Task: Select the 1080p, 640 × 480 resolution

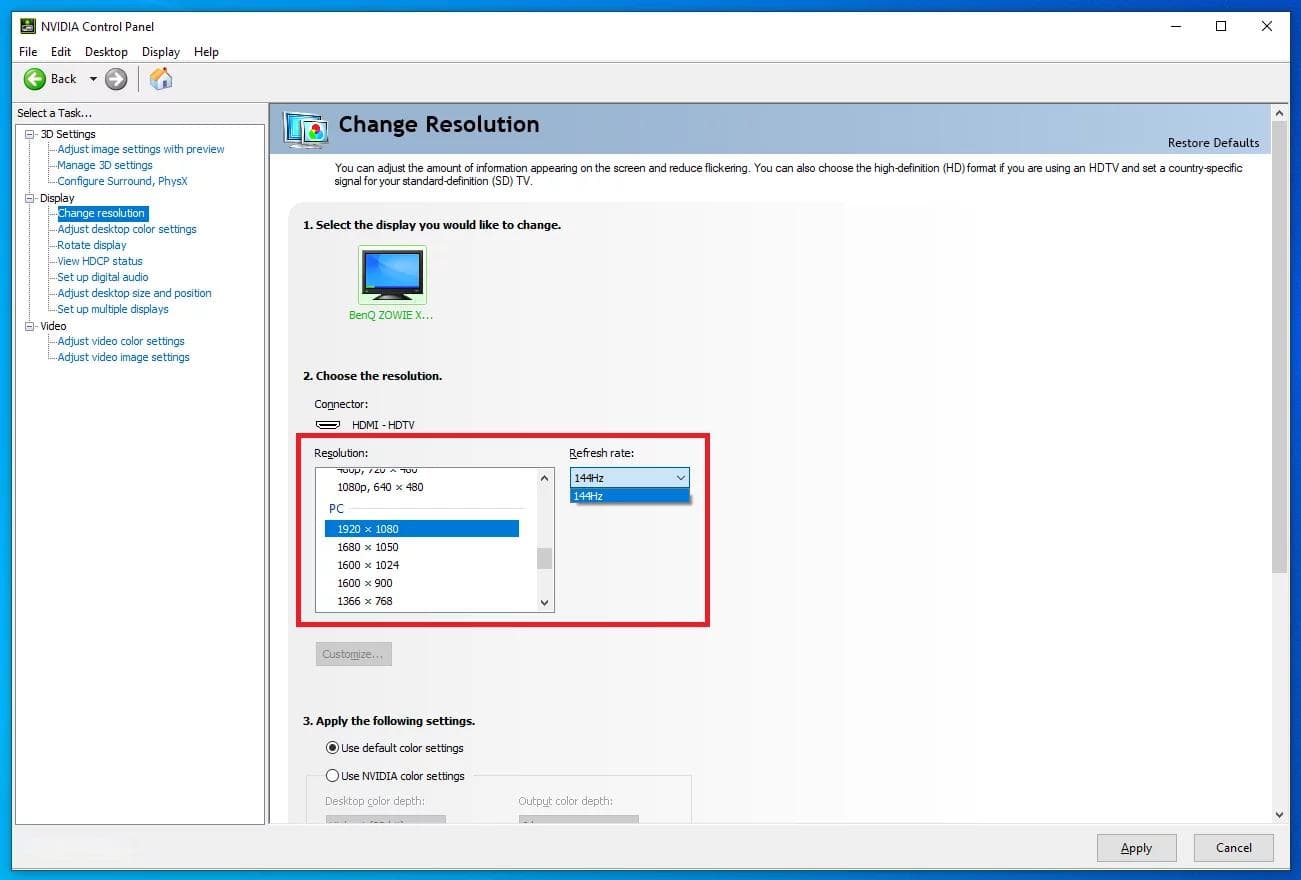Action: click(380, 487)
